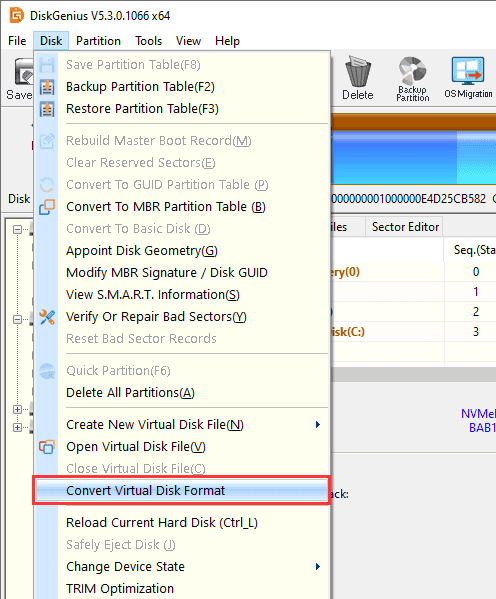Viewport: 496px width, 599px height.
Task: Select Convert To MBR Partition Table
Action: point(182,207)
